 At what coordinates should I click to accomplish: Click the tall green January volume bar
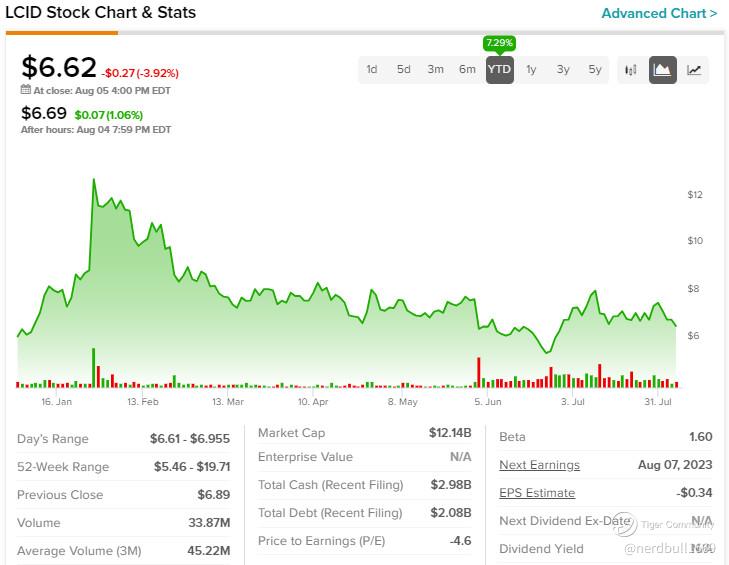(93, 367)
